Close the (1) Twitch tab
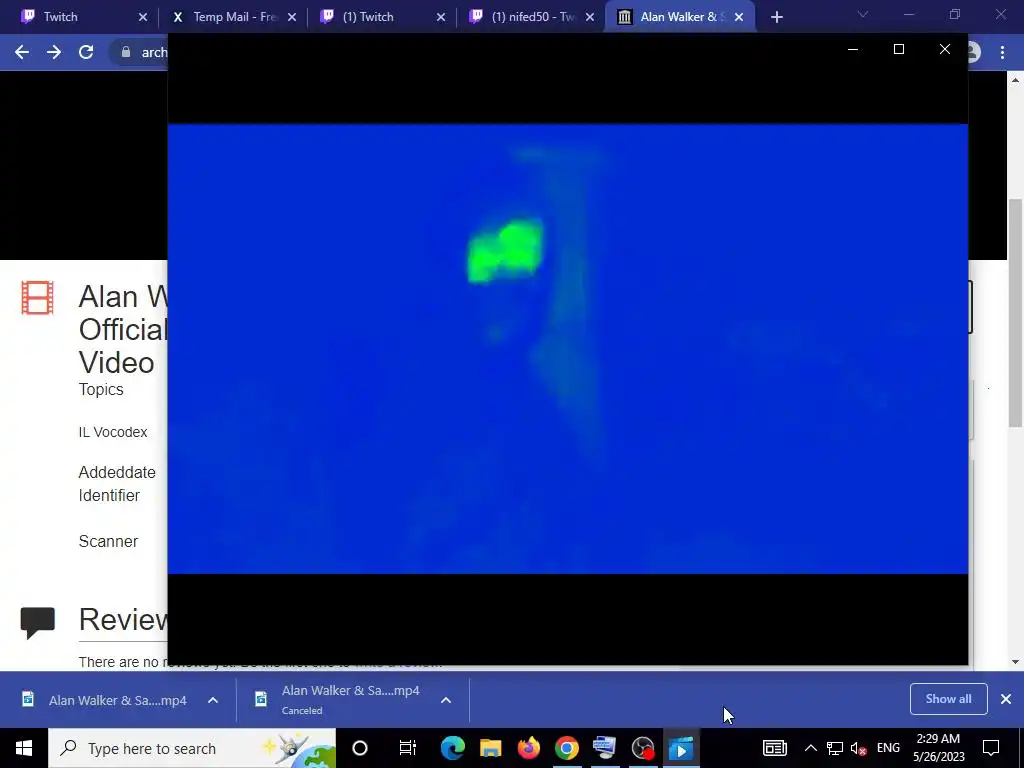 pos(441,17)
